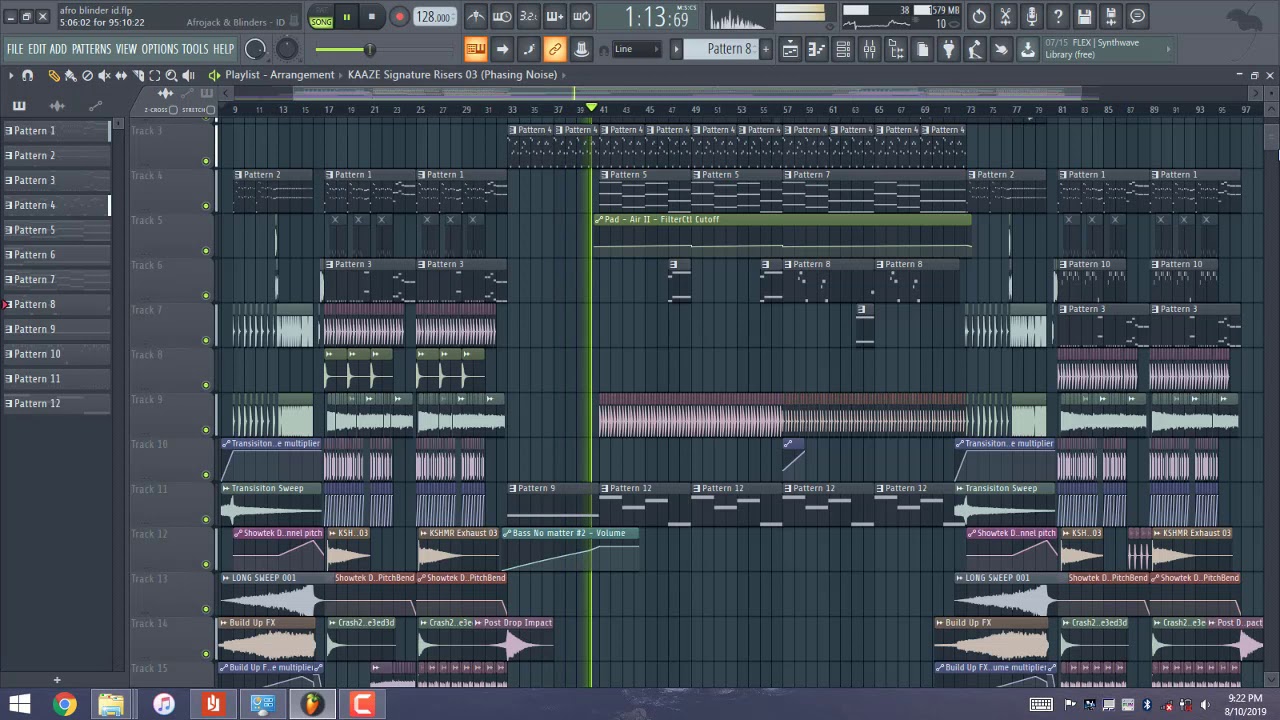This screenshot has height=720, width=1280.
Task: Select the Zoom magnifier tool
Action: pos(171,75)
